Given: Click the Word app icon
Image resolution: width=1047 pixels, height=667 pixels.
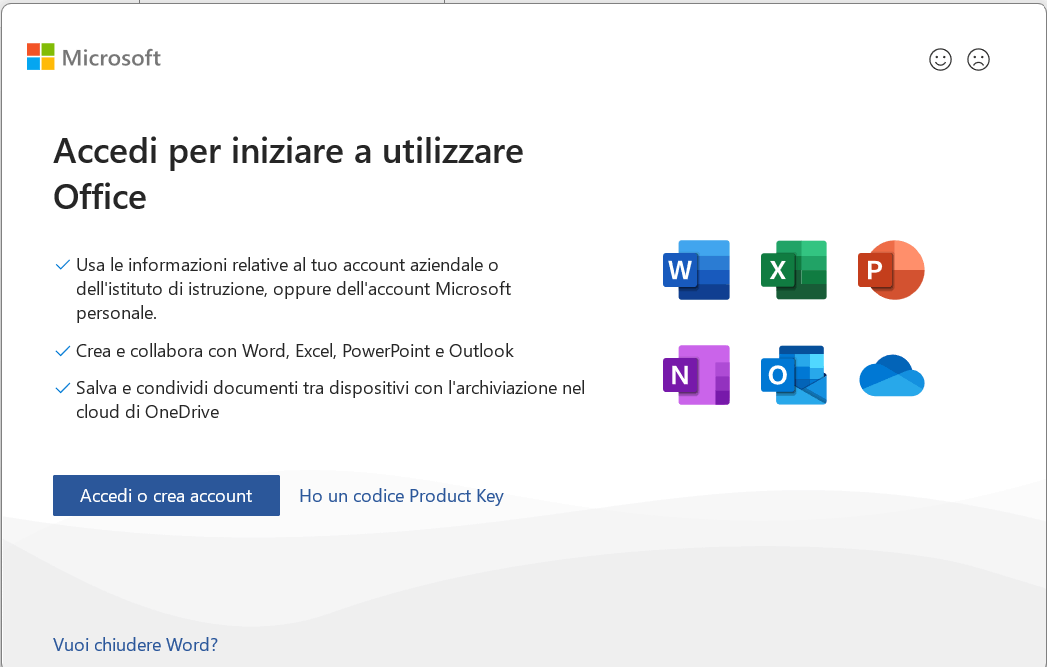Looking at the screenshot, I should click(696, 270).
